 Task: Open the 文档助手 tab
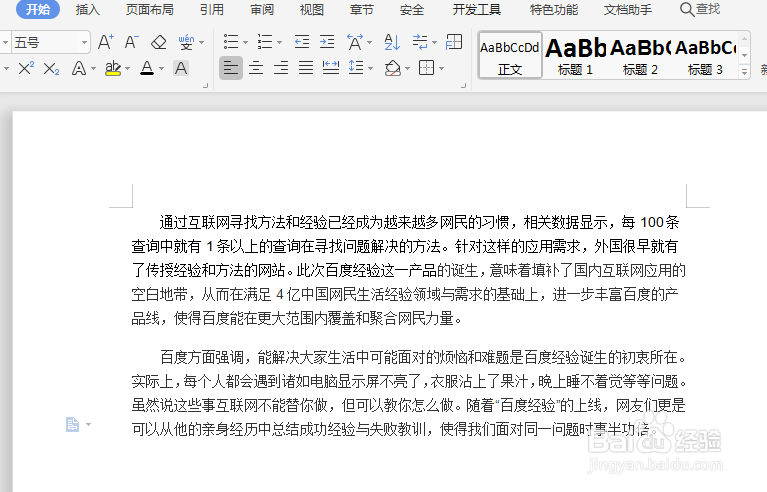click(x=628, y=10)
